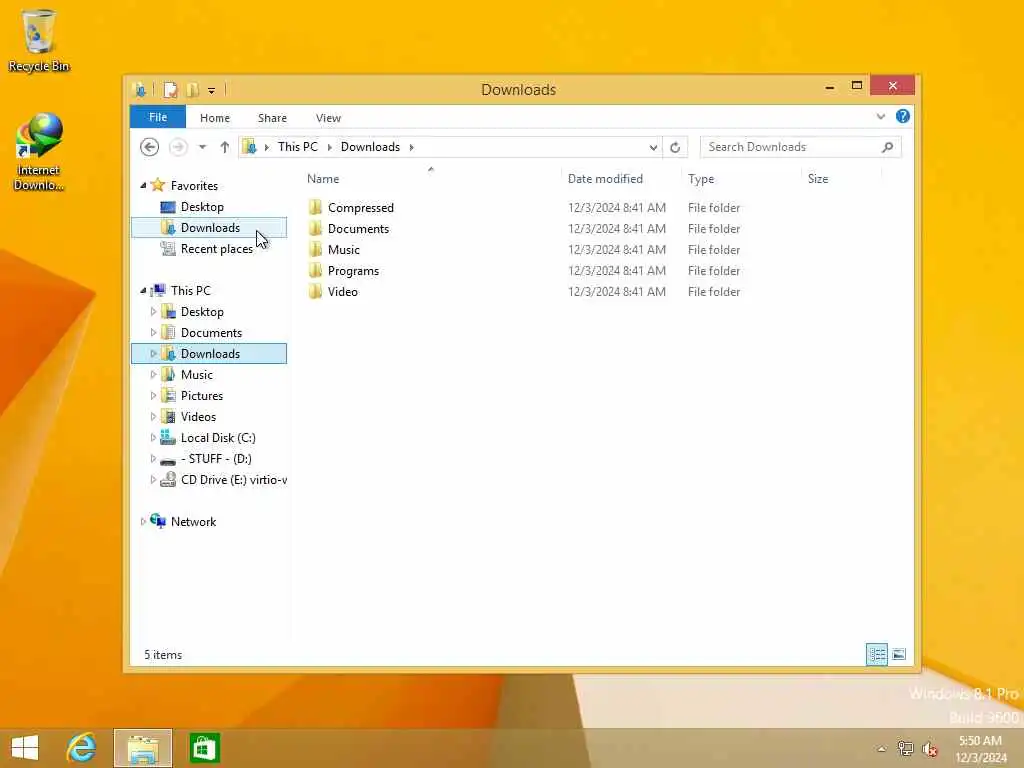Viewport: 1024px width, 768px height.
Task: Launch Internet Download Manager desktop shortcut
Action: pyautogui.click(x=39, y=152)
